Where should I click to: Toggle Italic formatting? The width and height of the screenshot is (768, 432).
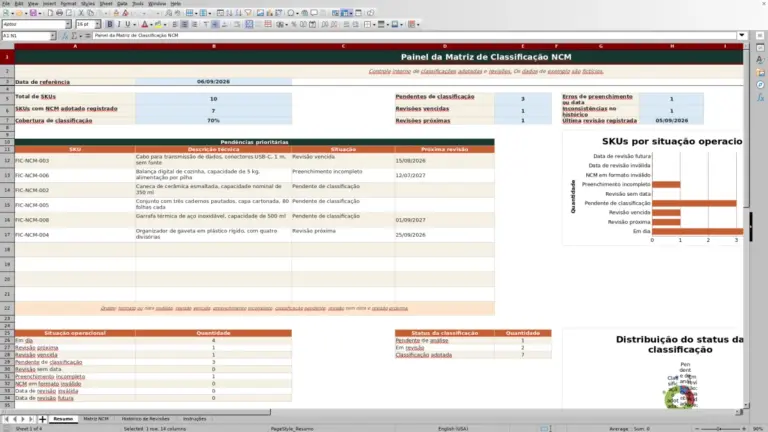[119, 24]
